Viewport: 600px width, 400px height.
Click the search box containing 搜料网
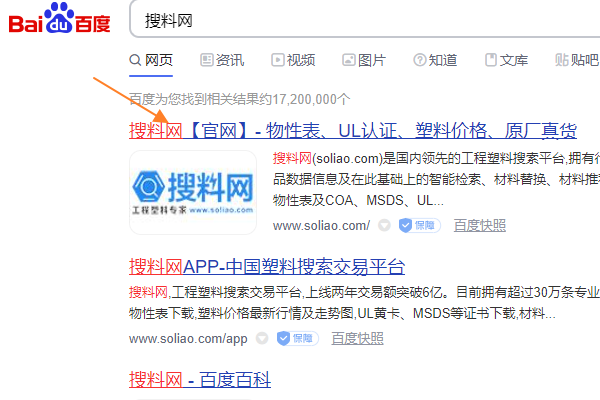[365, 19]
